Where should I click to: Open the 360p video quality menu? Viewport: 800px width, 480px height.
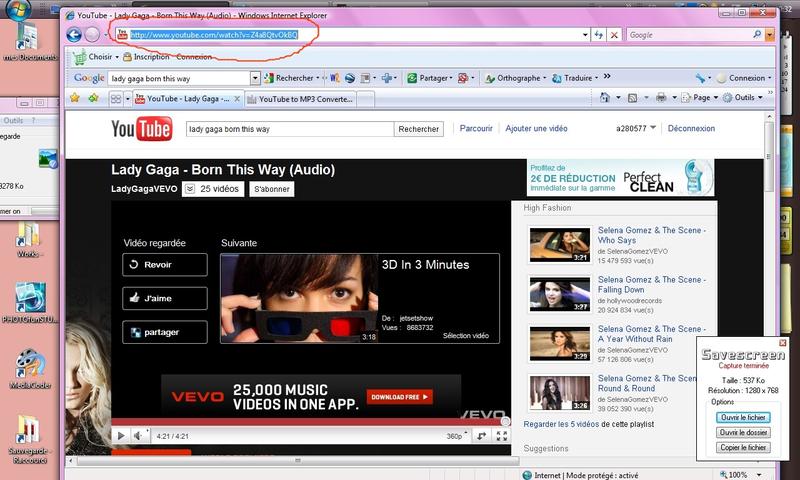455,436
